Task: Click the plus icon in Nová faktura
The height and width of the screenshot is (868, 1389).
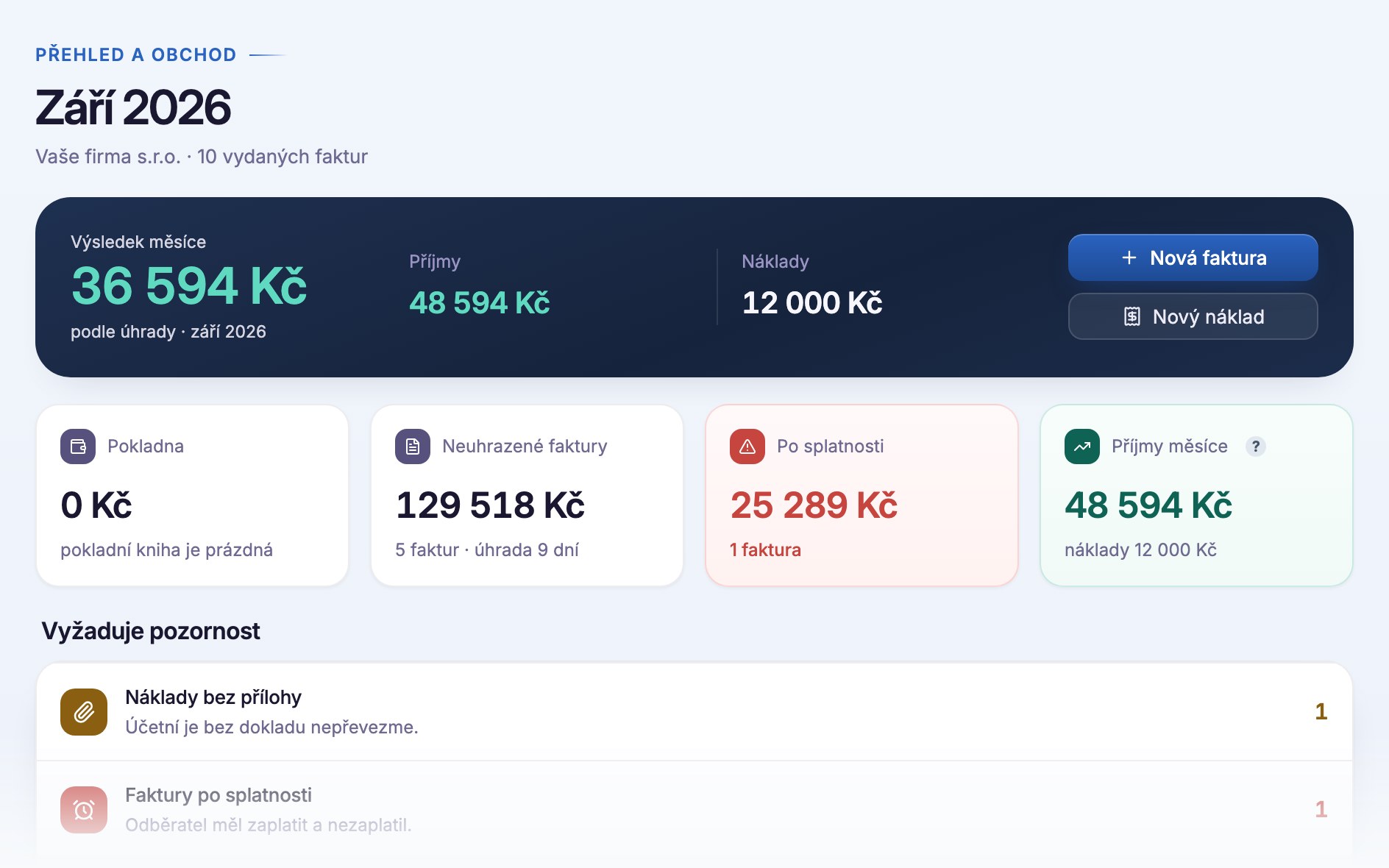Action: pyautogui.click(x=1129, y=257)
